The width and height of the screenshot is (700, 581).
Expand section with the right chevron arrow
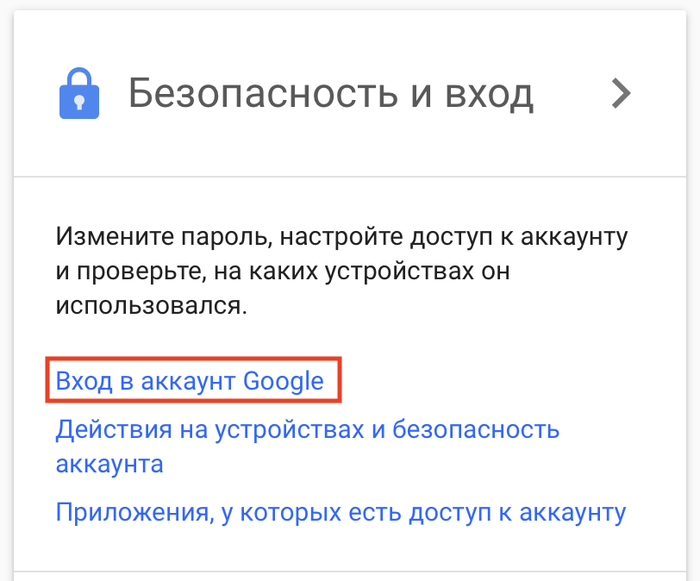coord(622,94)
